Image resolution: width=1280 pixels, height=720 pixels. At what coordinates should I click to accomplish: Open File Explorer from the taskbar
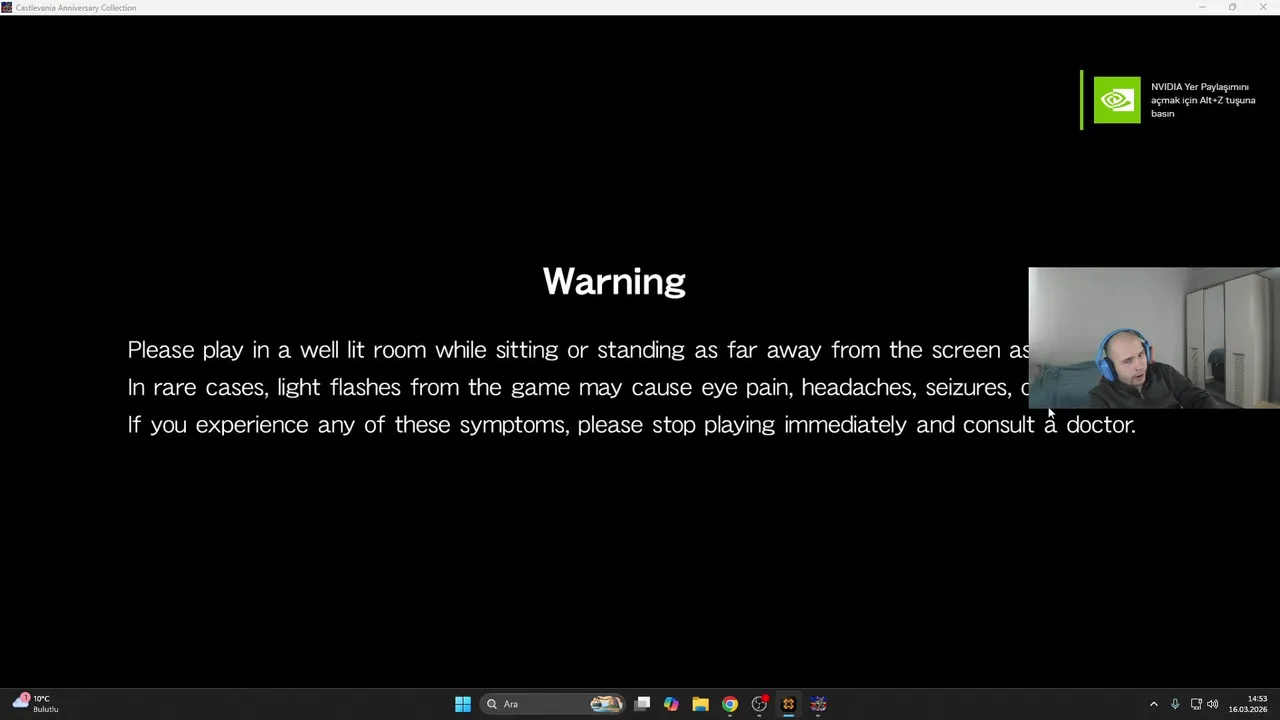[x=700, y=704]
